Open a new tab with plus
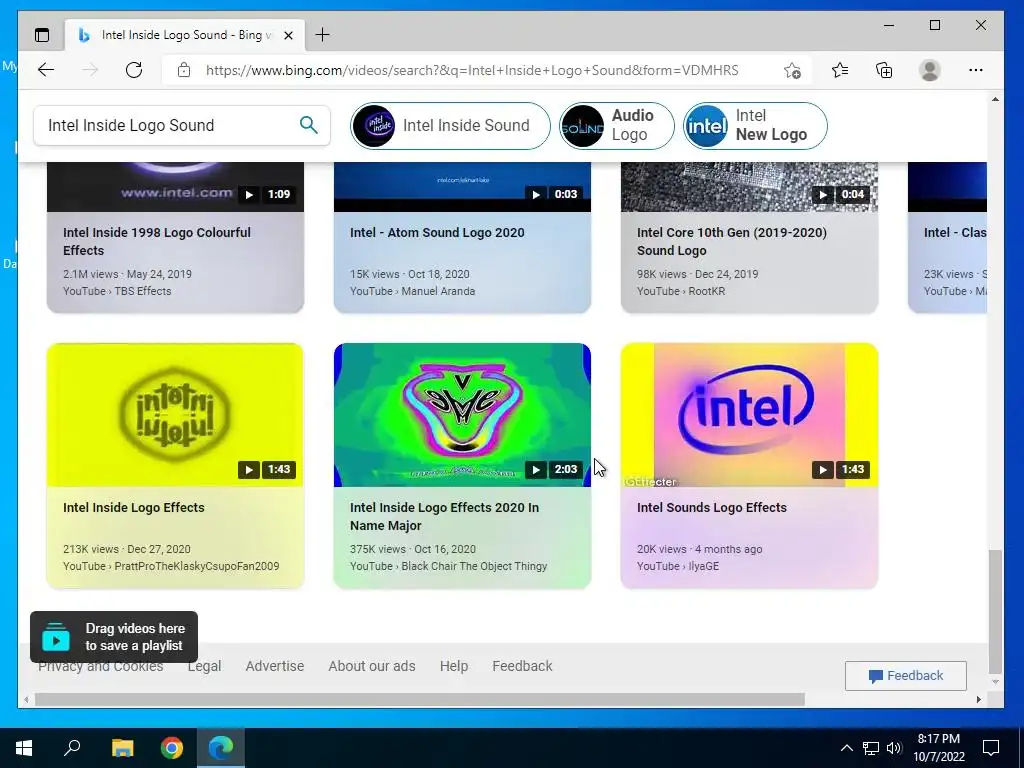The width and height of the screenshot is (1024, 768). click(323, 35)
